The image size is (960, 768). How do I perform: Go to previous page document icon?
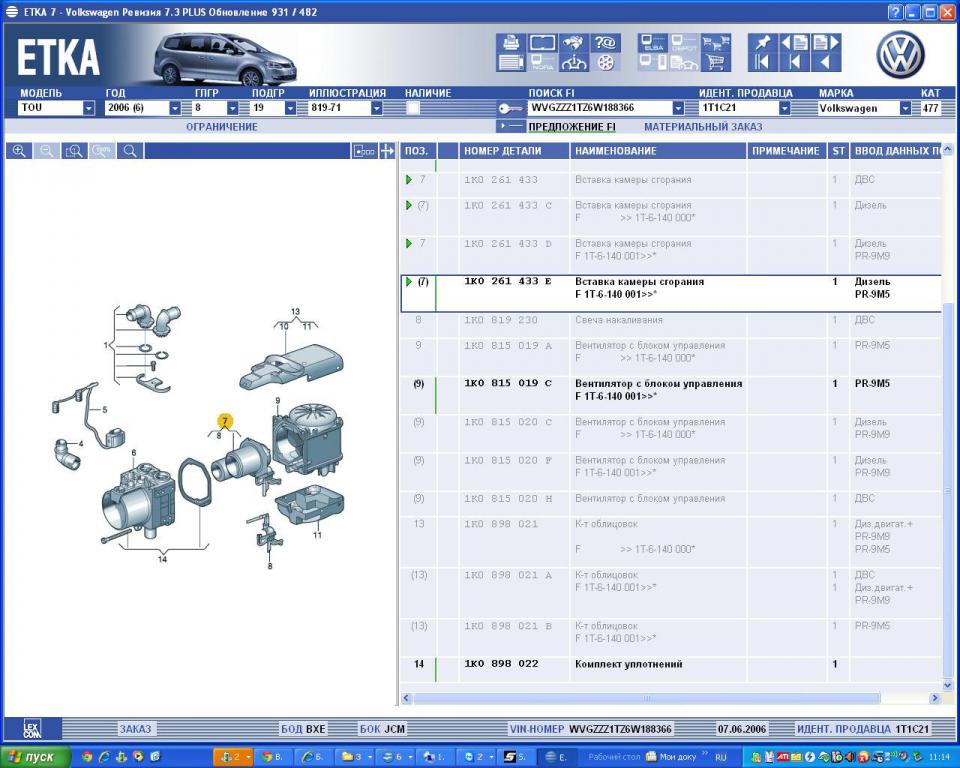tap(794, 42)
